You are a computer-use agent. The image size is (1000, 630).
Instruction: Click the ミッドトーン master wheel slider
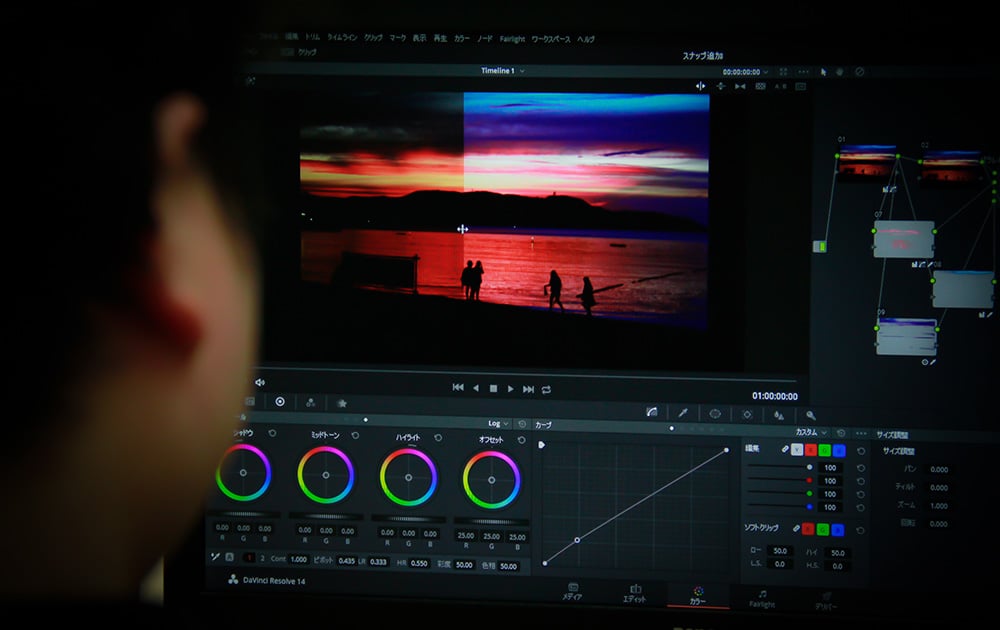click(326, 516)
